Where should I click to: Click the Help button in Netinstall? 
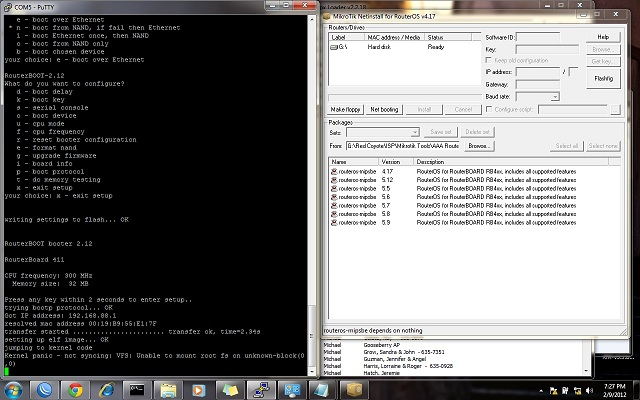click(x=602, y=36)
